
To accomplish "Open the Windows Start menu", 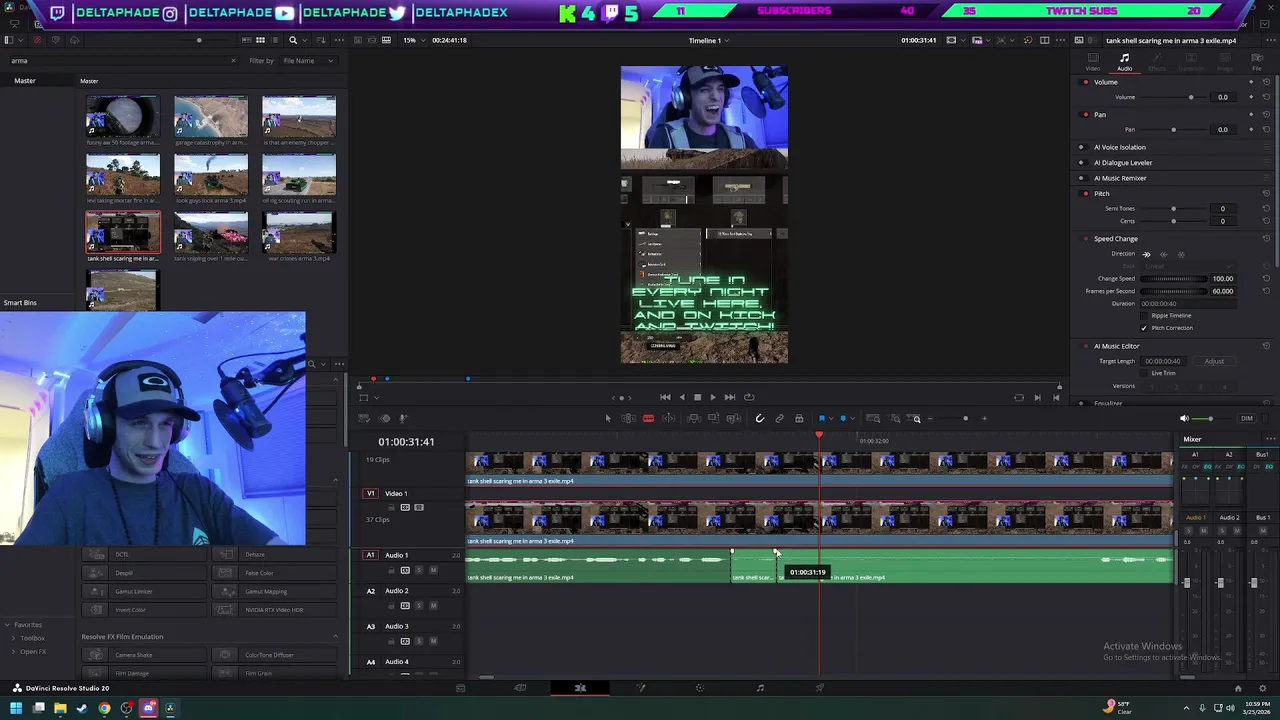I will [15, 708].
